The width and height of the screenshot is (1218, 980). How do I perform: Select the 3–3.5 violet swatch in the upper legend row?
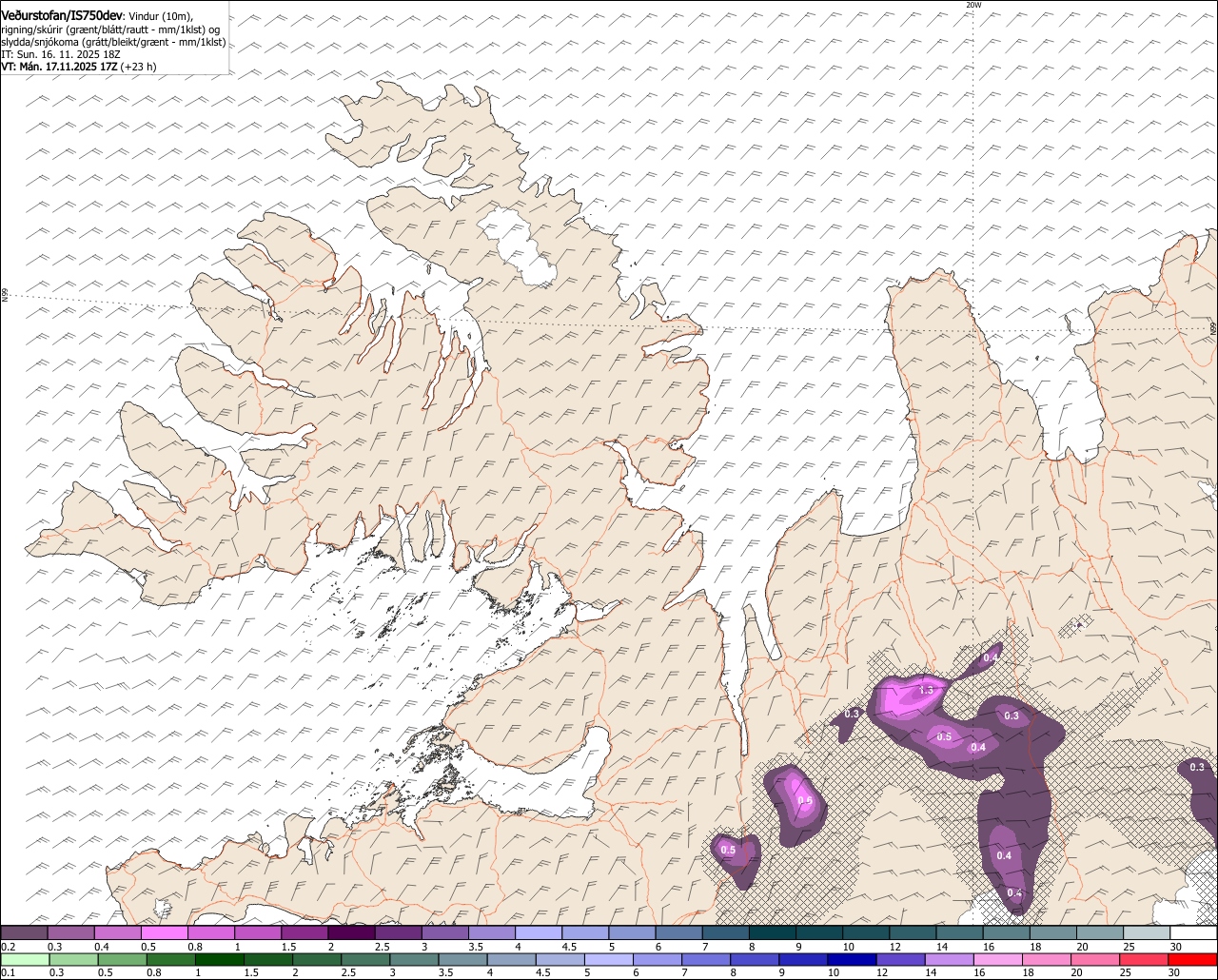pyautogui.click(x=445, y=933)
